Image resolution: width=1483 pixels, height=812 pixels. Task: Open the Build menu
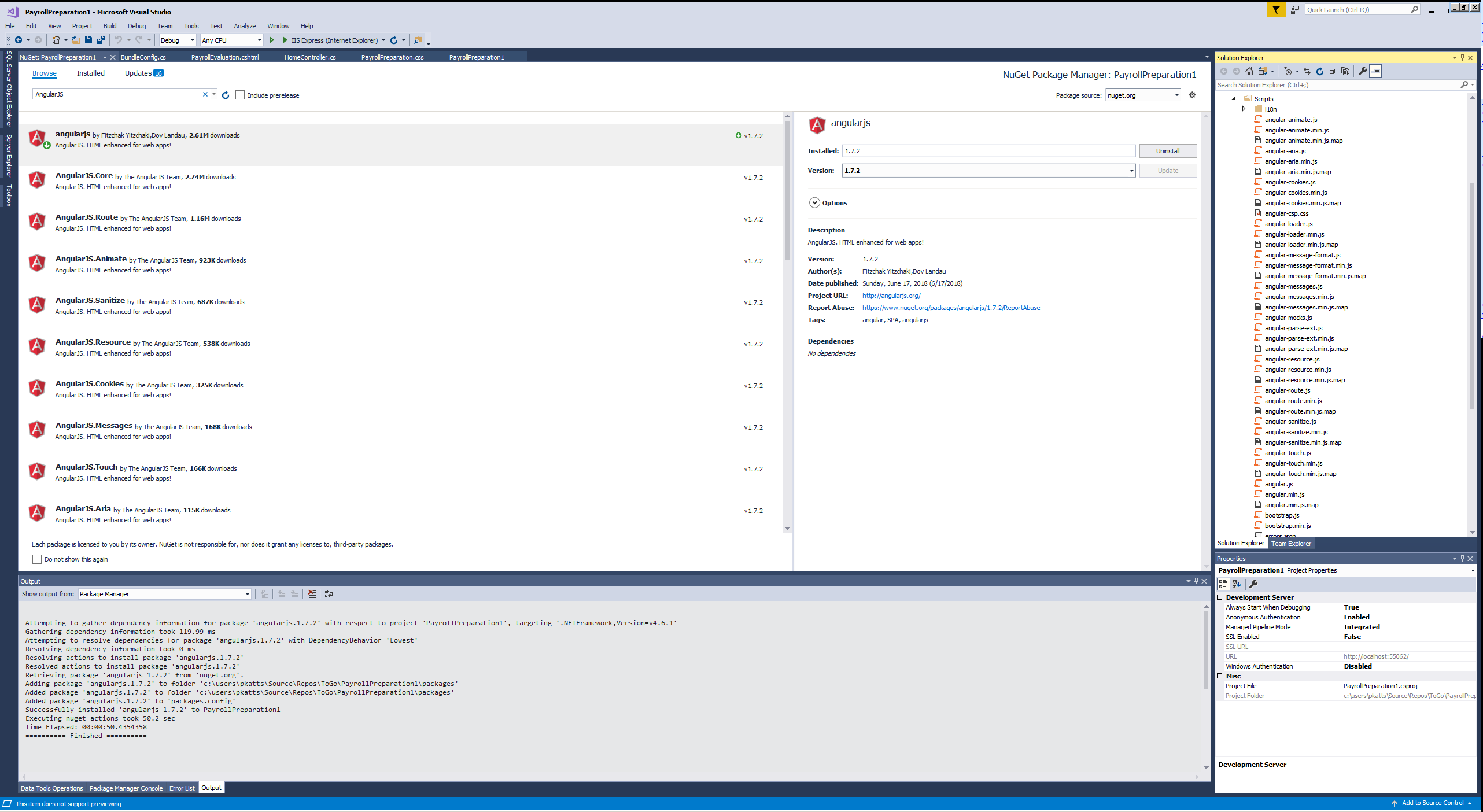110,26
